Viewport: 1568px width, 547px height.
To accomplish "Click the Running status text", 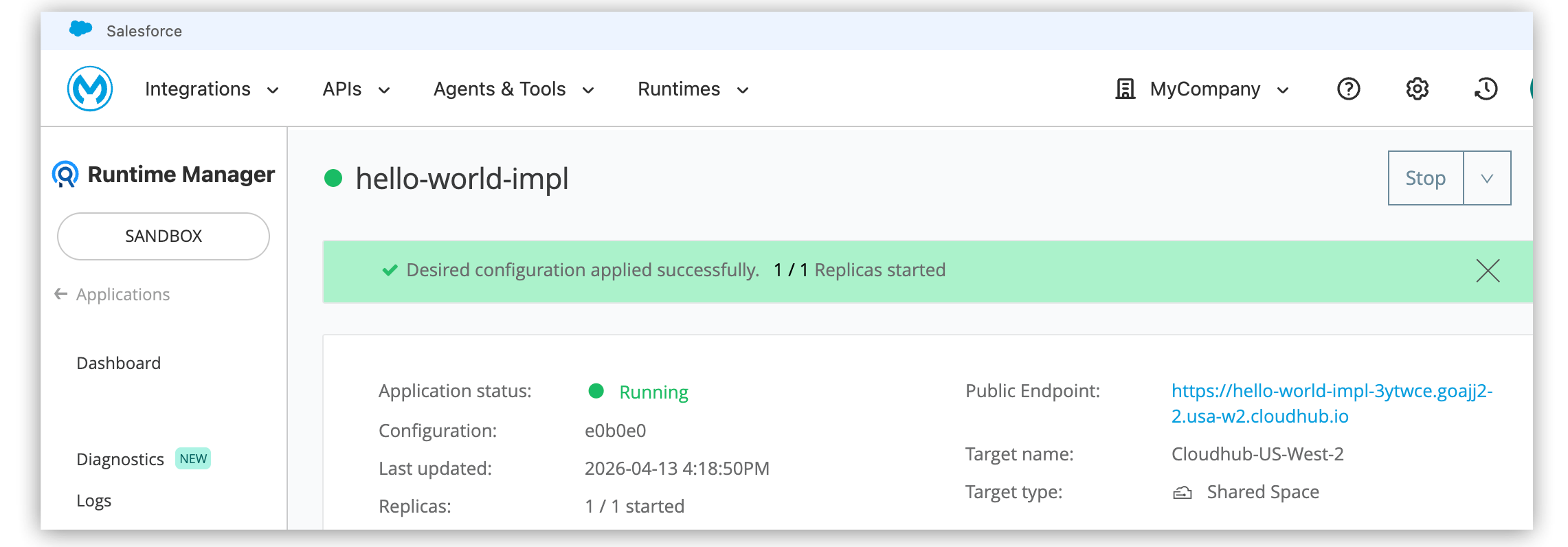I will point(653,392).
